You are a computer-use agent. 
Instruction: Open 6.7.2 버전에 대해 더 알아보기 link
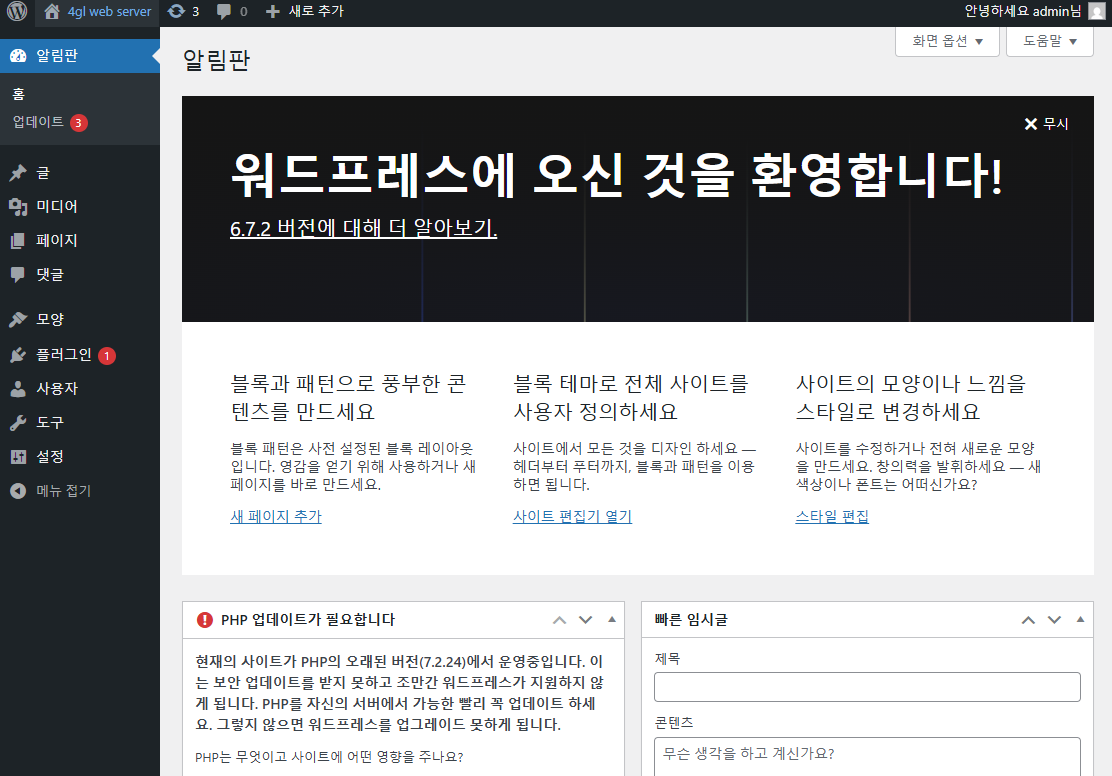[x=363, y=228]
